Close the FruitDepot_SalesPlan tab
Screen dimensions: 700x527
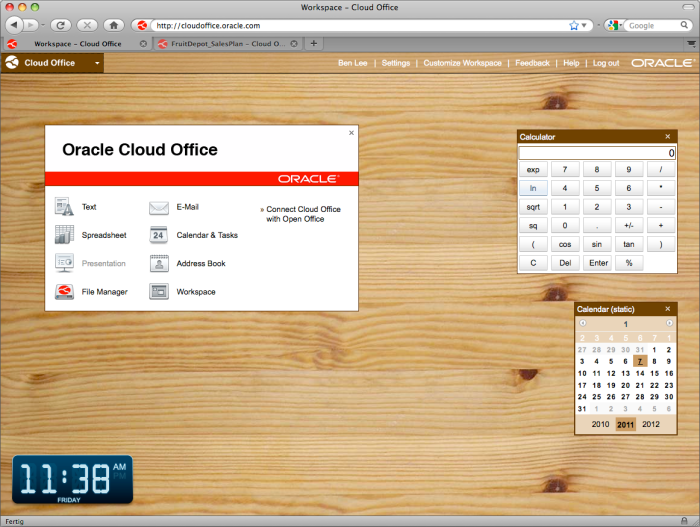[294, 44]
